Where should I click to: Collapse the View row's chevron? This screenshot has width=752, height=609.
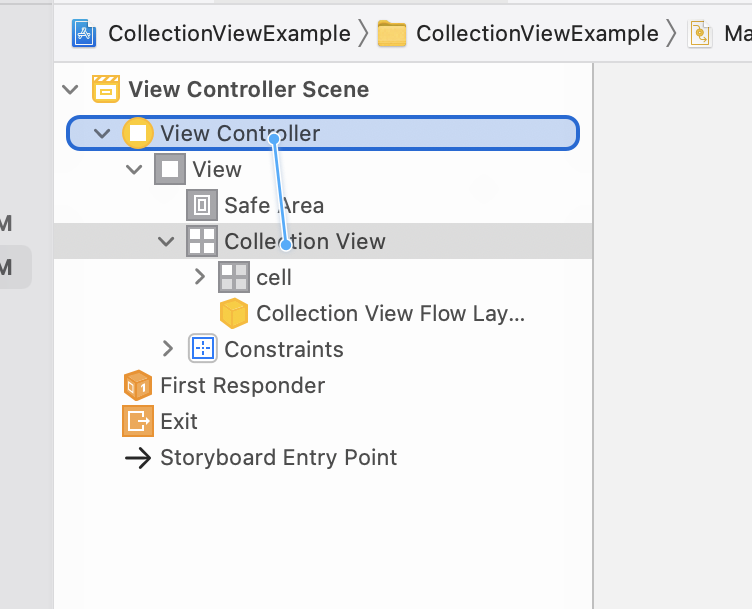pos(134,169)
